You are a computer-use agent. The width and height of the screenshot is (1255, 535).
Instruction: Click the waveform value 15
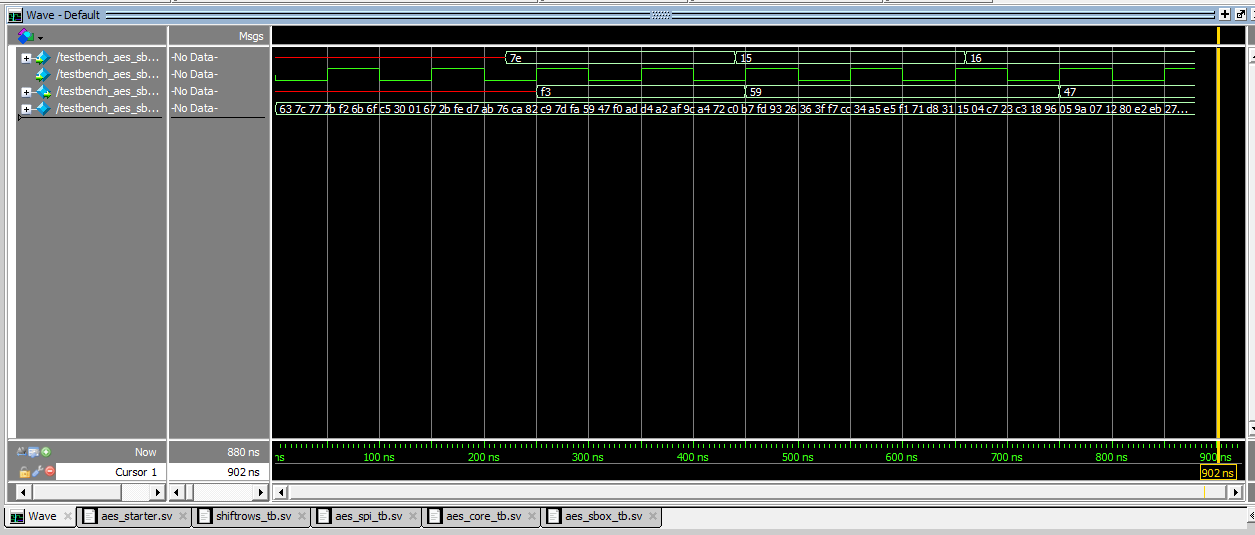pos(746,58)
